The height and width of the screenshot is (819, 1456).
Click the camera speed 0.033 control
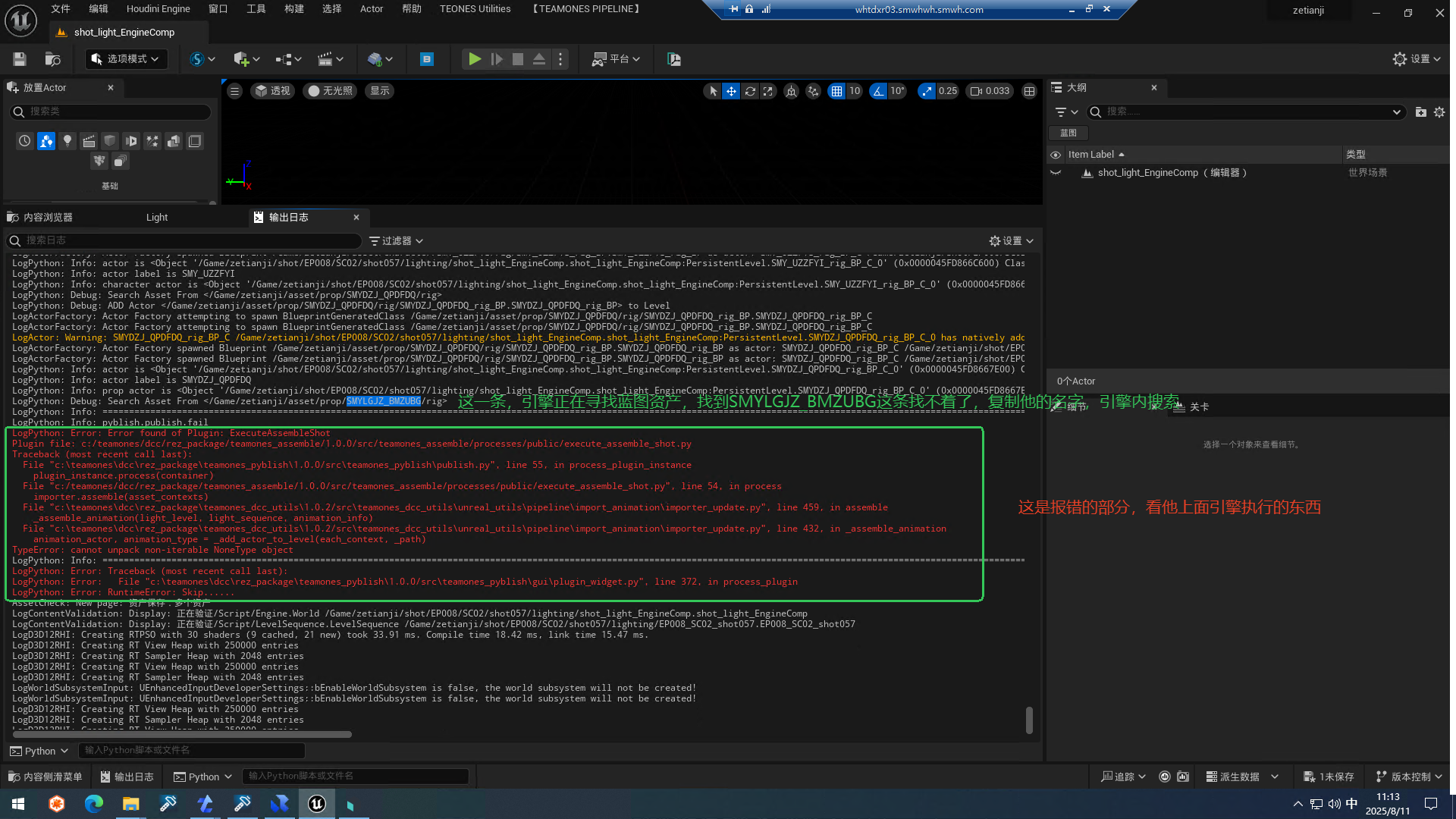click(990, 91)
